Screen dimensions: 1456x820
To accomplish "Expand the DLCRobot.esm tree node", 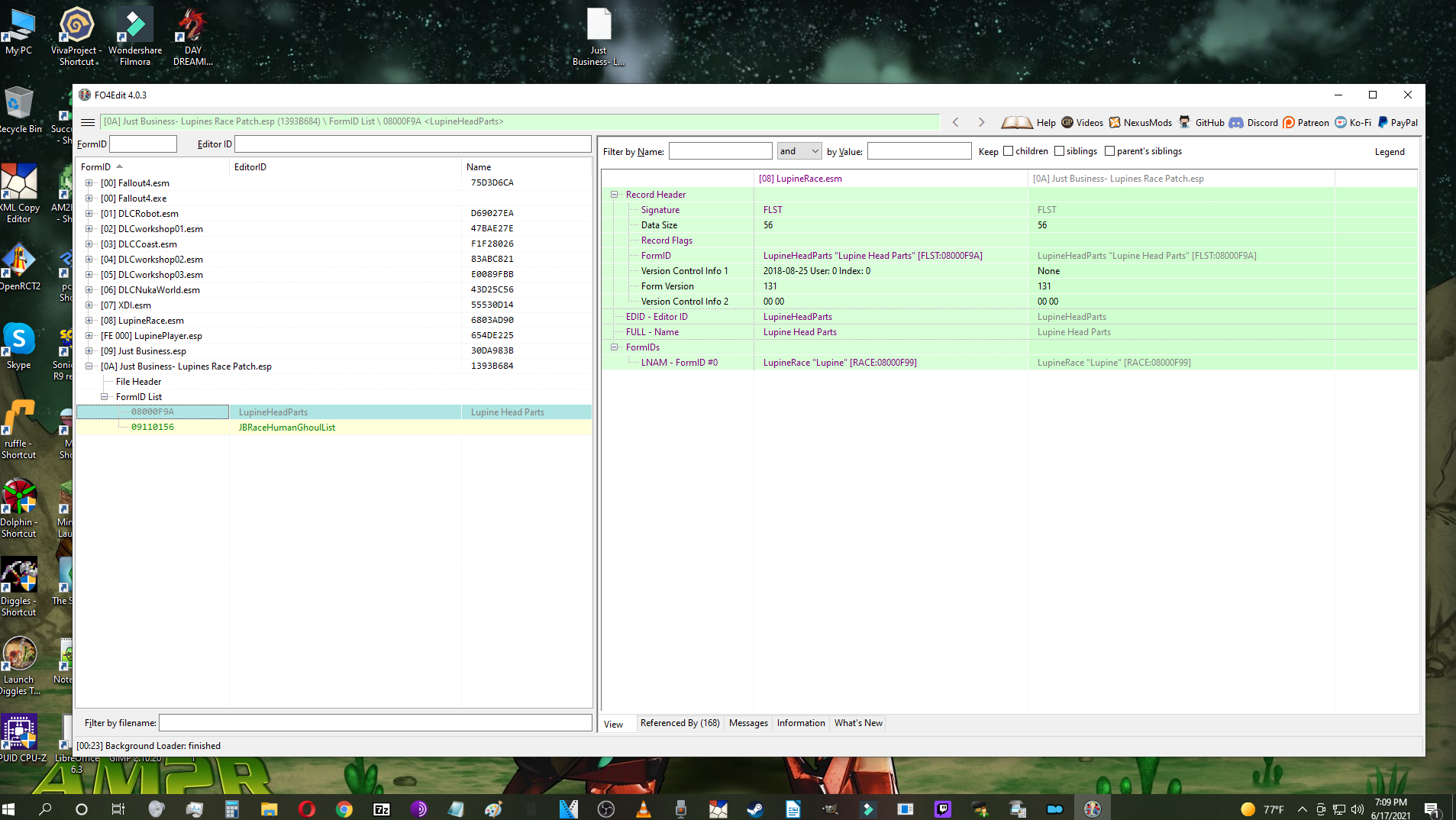I will coord(89,214).
